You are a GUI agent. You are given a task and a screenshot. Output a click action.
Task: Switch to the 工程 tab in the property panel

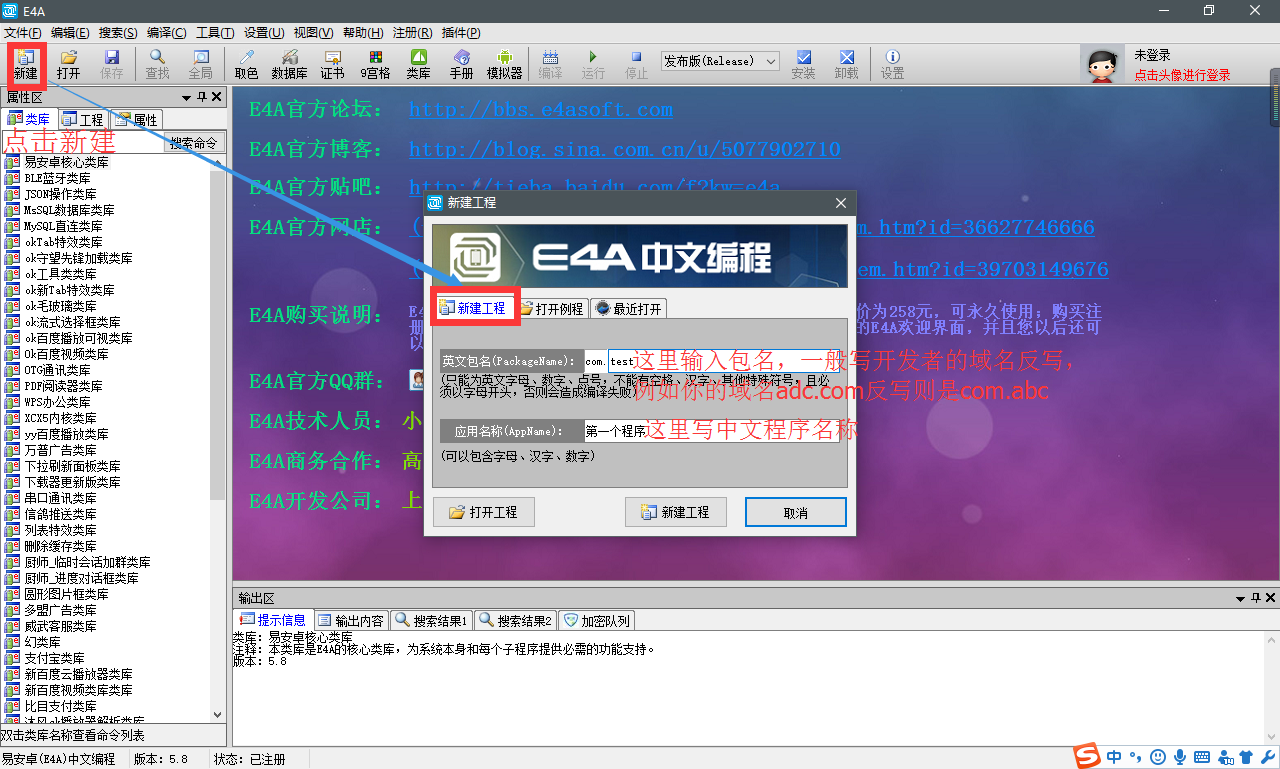83,120
